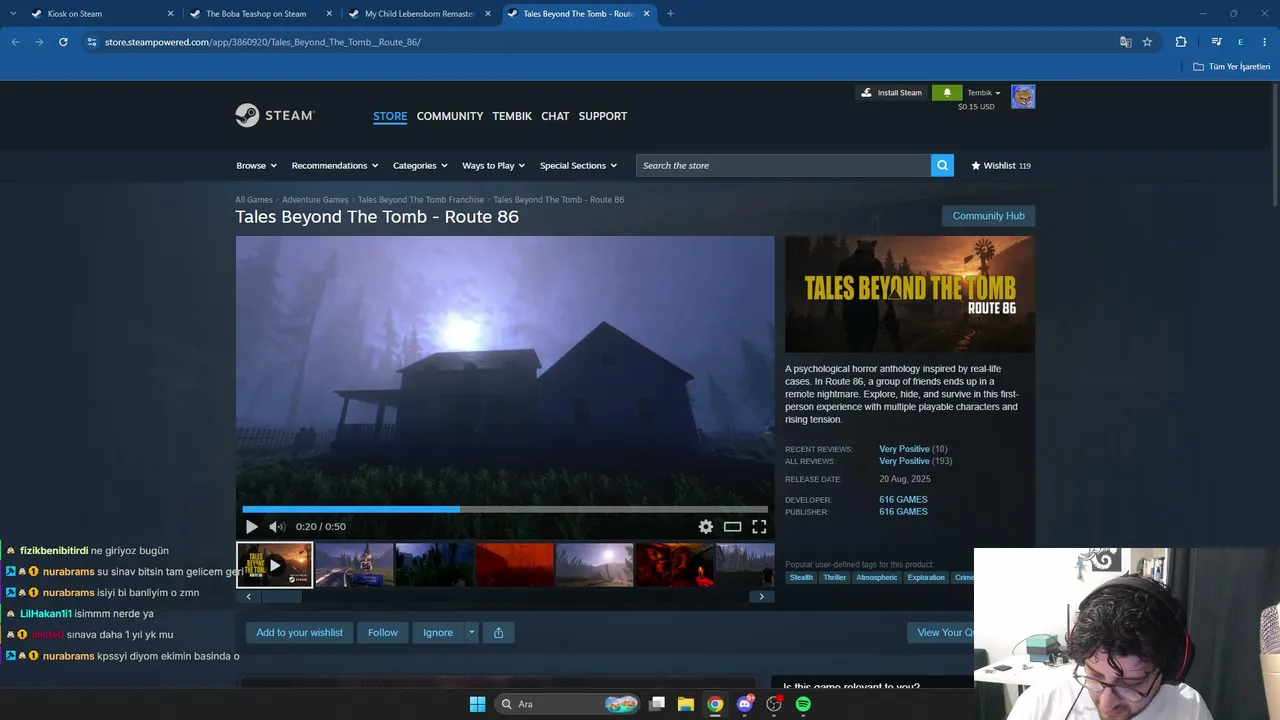This screenshot has height=720, width=1280.
Task: Focus the Search the store field
Action: (x=783, y=165)
